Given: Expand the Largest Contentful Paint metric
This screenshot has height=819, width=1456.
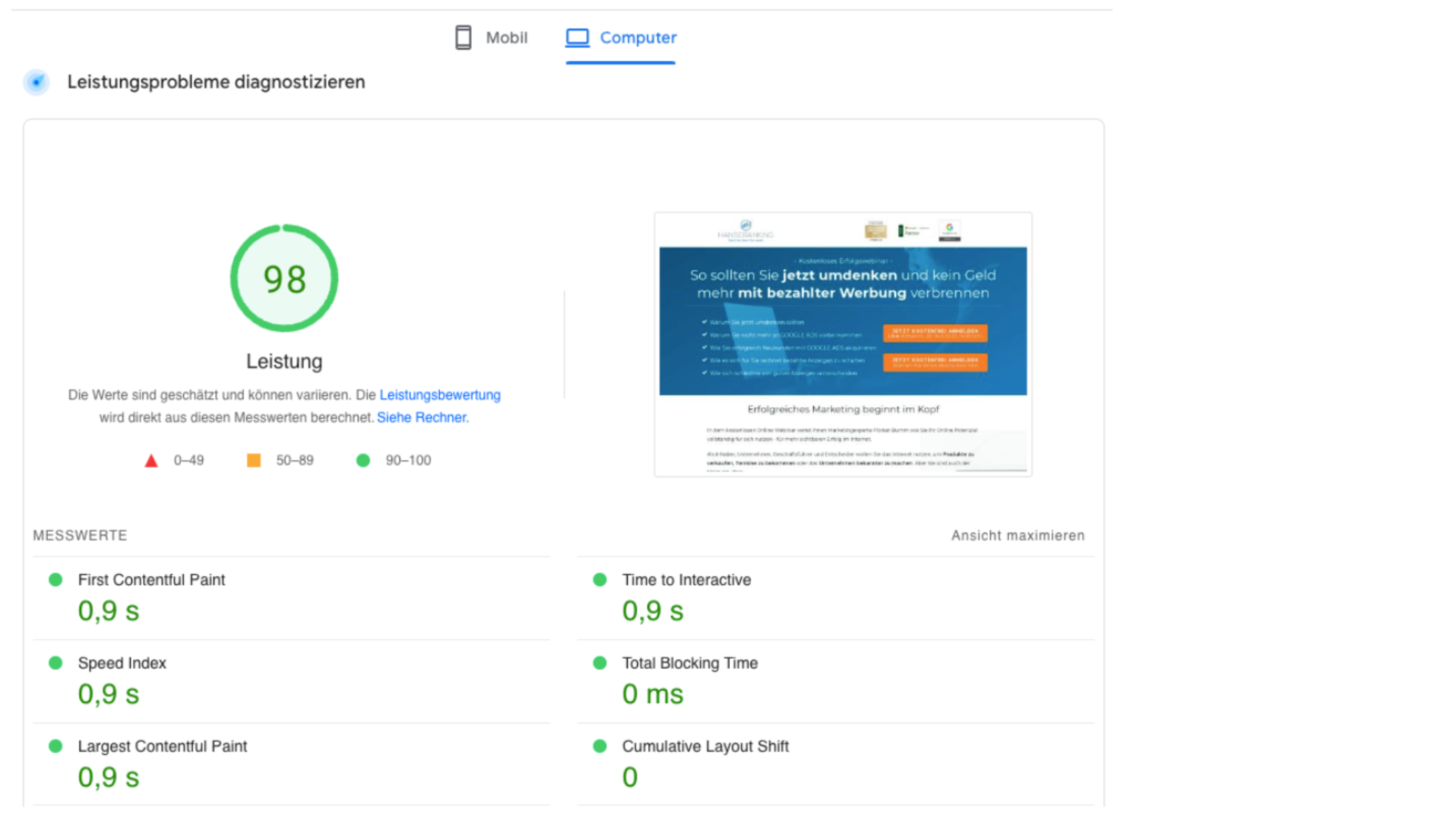Looking at the screenshot, I should click(x=292, y=765).
